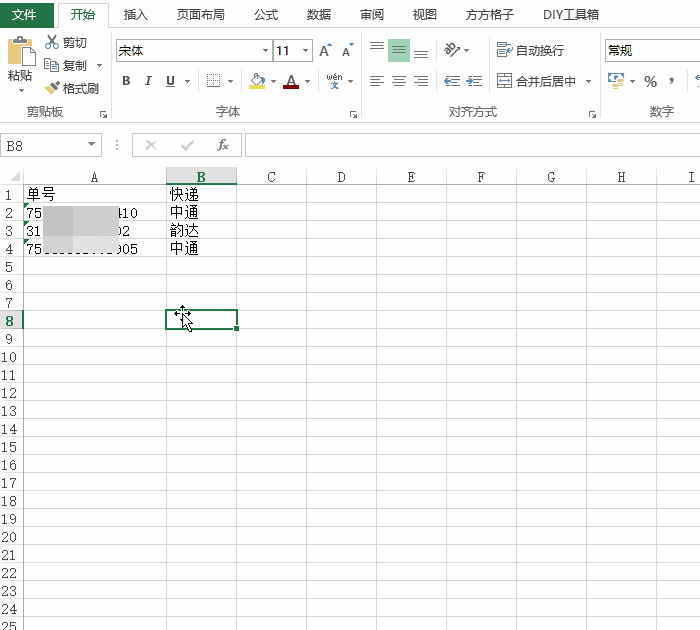The height and width of the screenshot is (630, 700).
Task: Increase indent in cell
Action: (474, 81)
